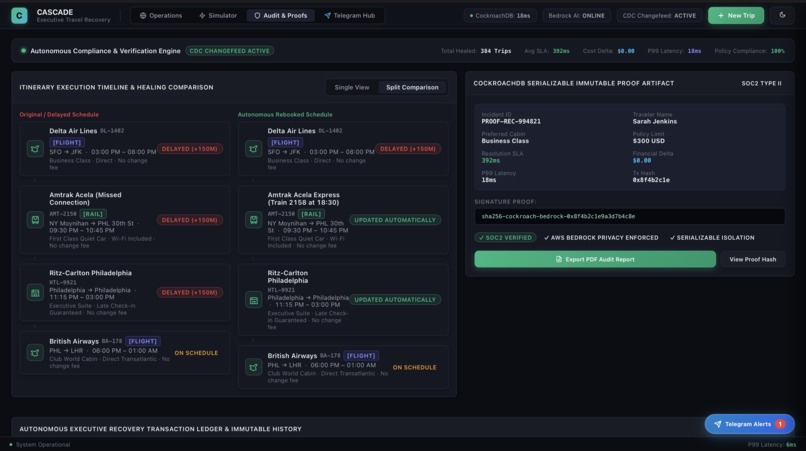Click the Bedrock AI ONLINE status pill
806x451 pixels.
576,15
